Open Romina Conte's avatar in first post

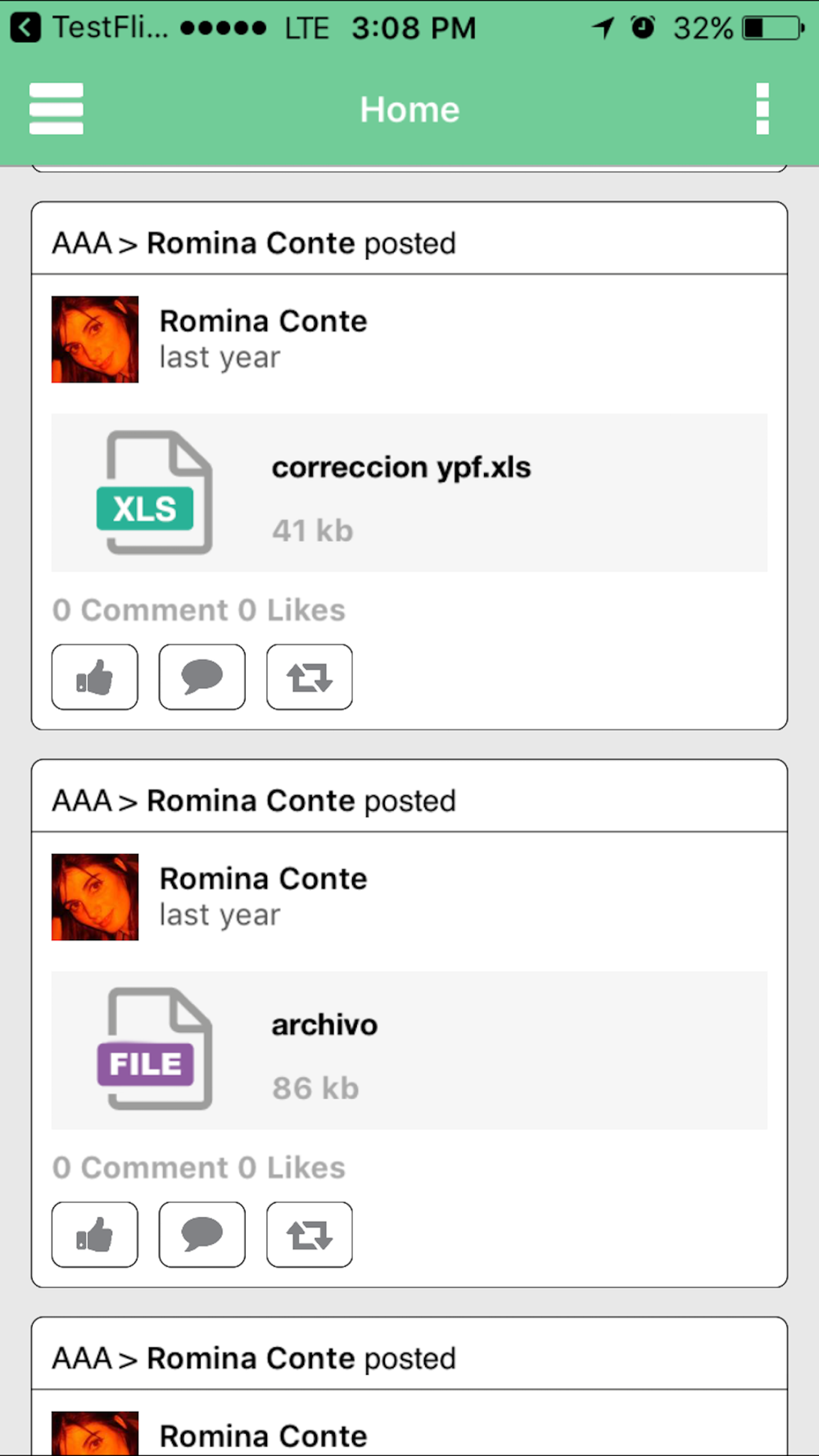[x=95, y=340]
